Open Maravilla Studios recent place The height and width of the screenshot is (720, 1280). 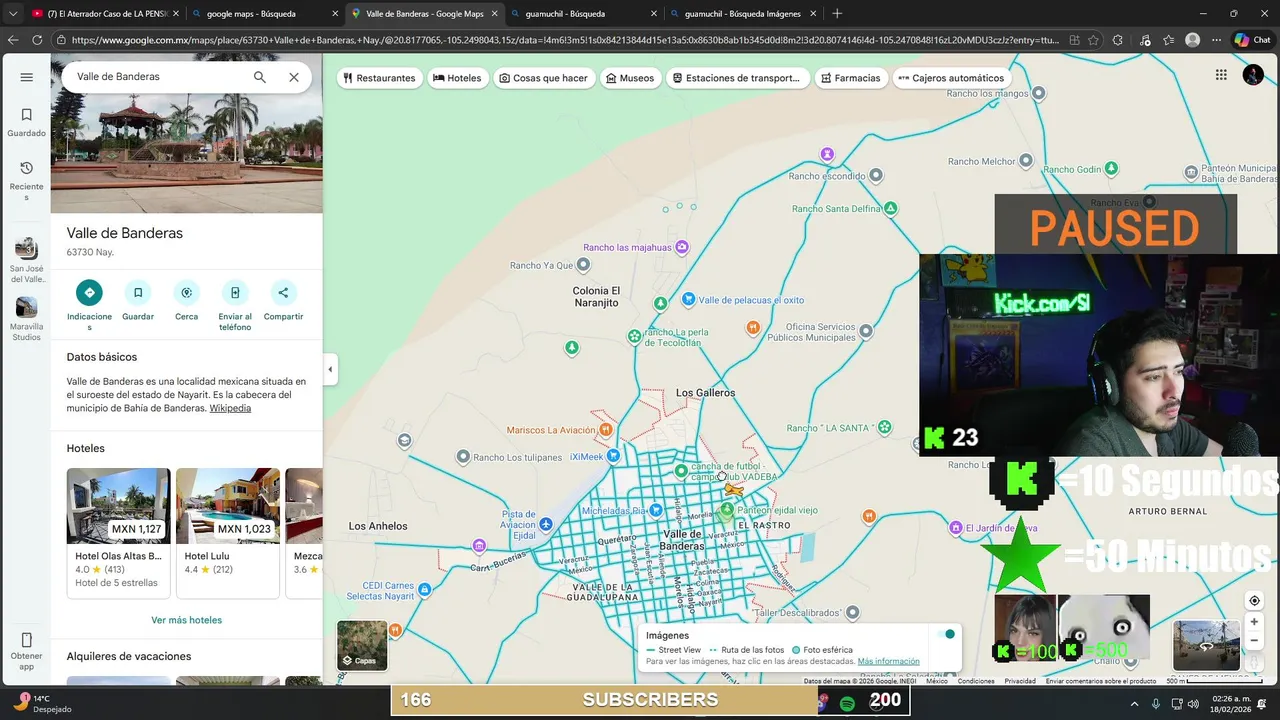[26, 319]
